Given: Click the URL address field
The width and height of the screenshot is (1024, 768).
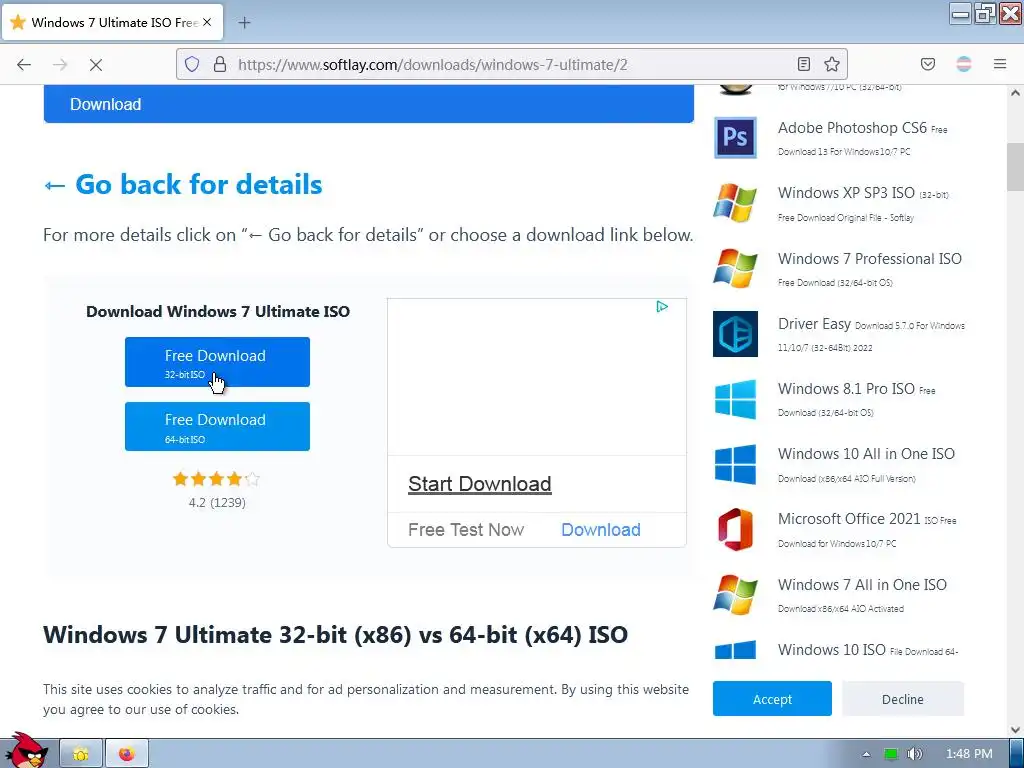Looking at the screenshot, I should tap(513, 64).
